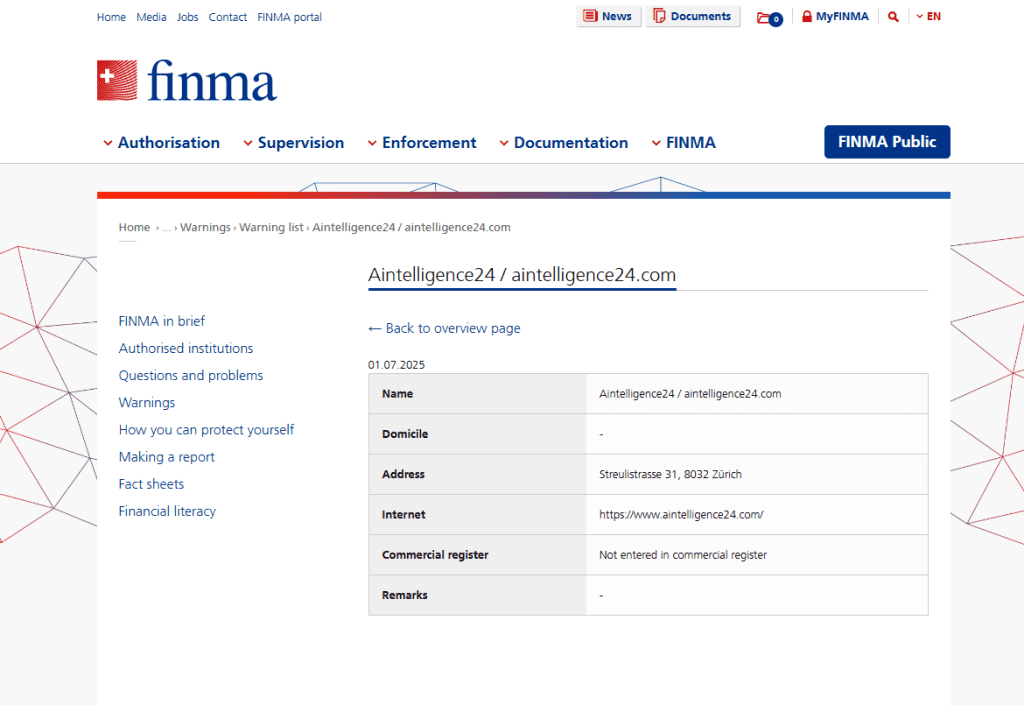Click the back arrow before overview page
This screenshot has width=1024, height=705.
tap(374, 328)
